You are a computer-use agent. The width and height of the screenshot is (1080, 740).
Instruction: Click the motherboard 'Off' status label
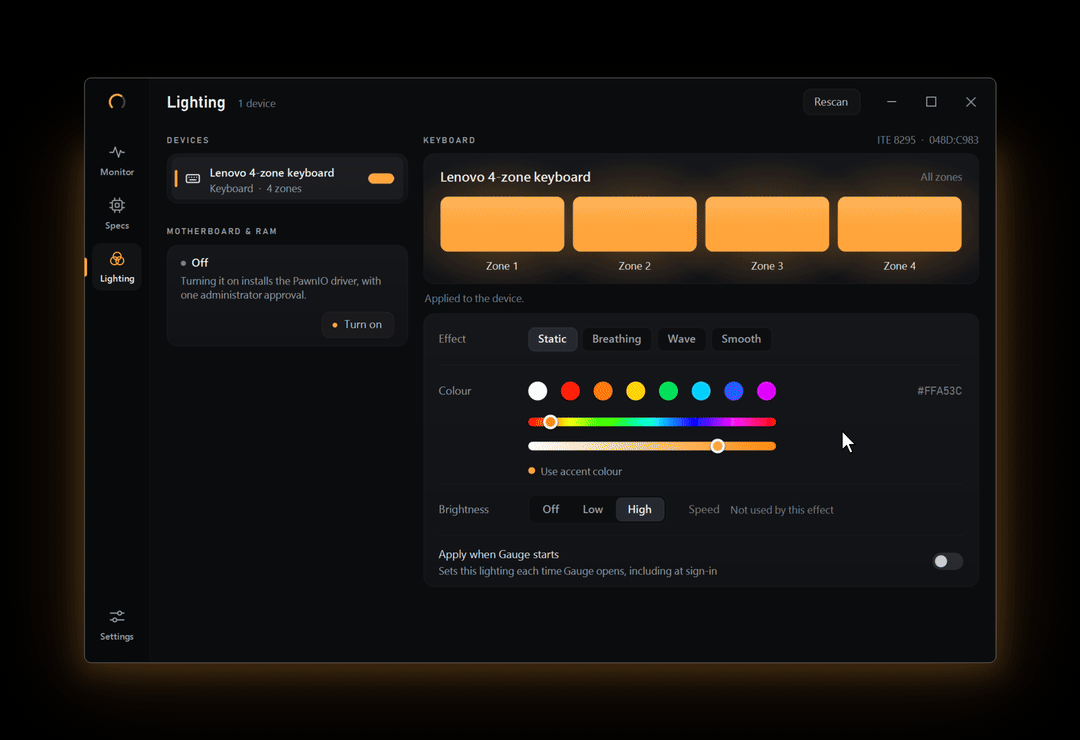(200, 263)
